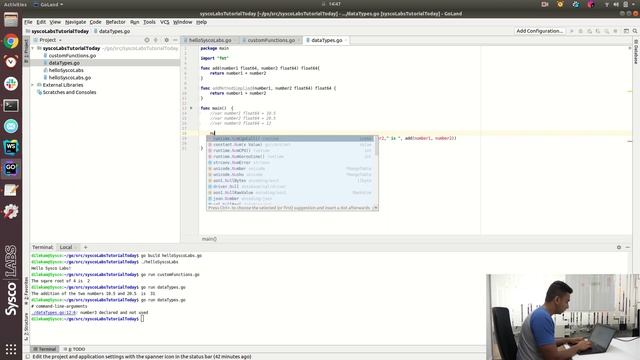Click the run gutter arrow beside func main

pos(191,108)
